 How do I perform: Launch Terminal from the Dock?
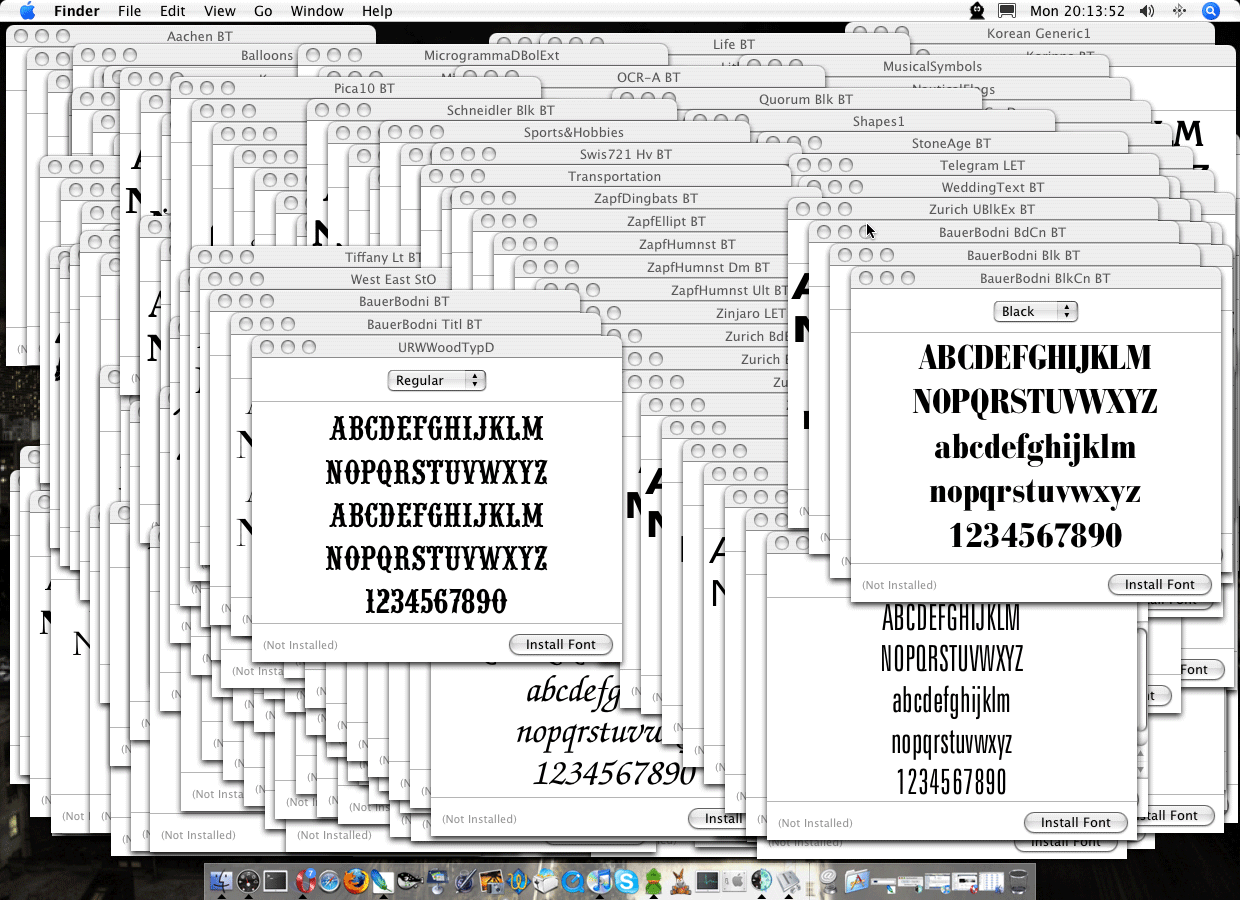[275, 882]
